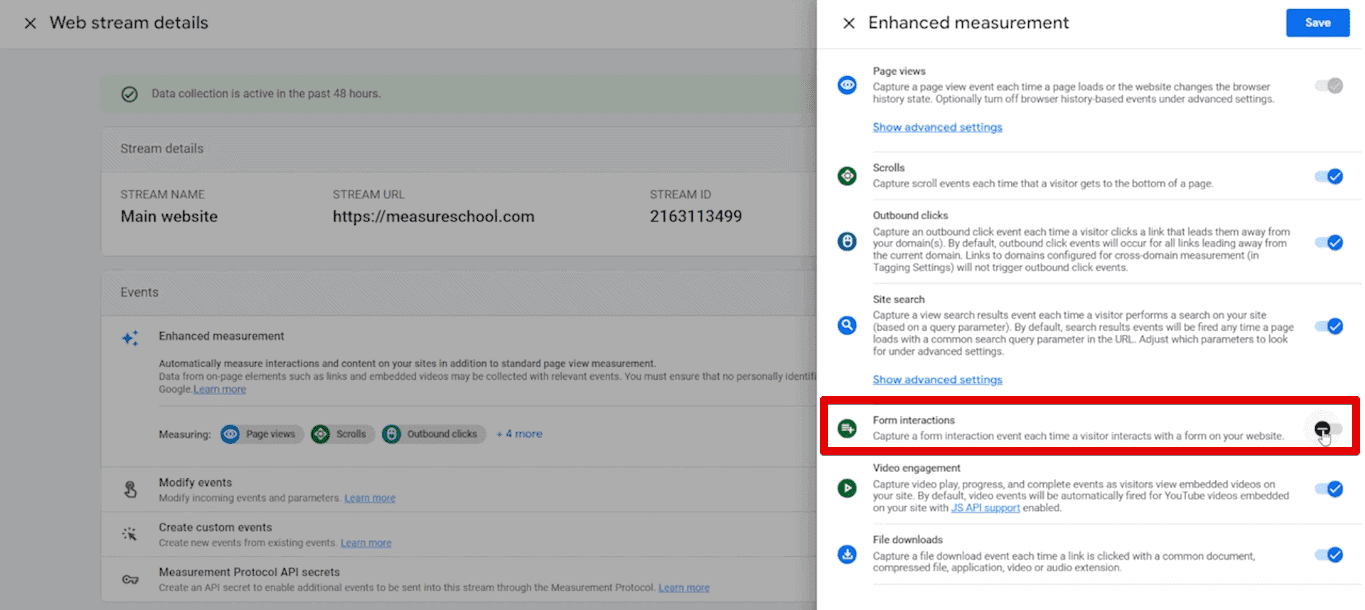
Task: Click the Video engagement play icon
Action: click(x=846, y=489)
